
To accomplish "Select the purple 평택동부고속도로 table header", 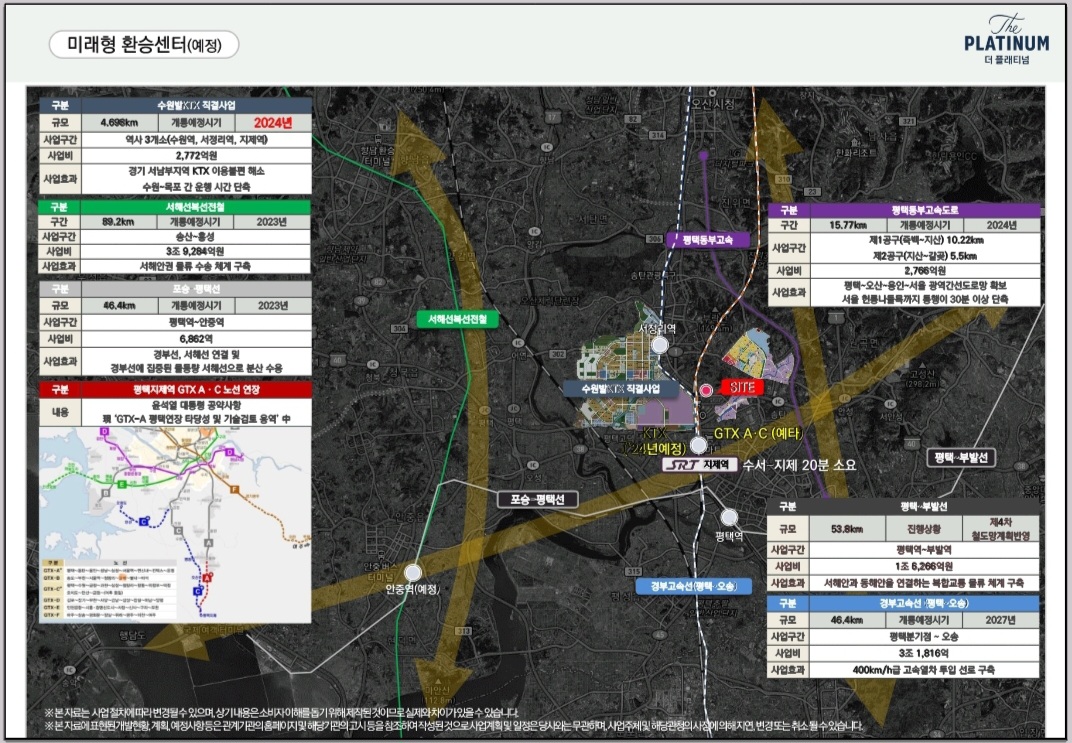I will 924,210.
